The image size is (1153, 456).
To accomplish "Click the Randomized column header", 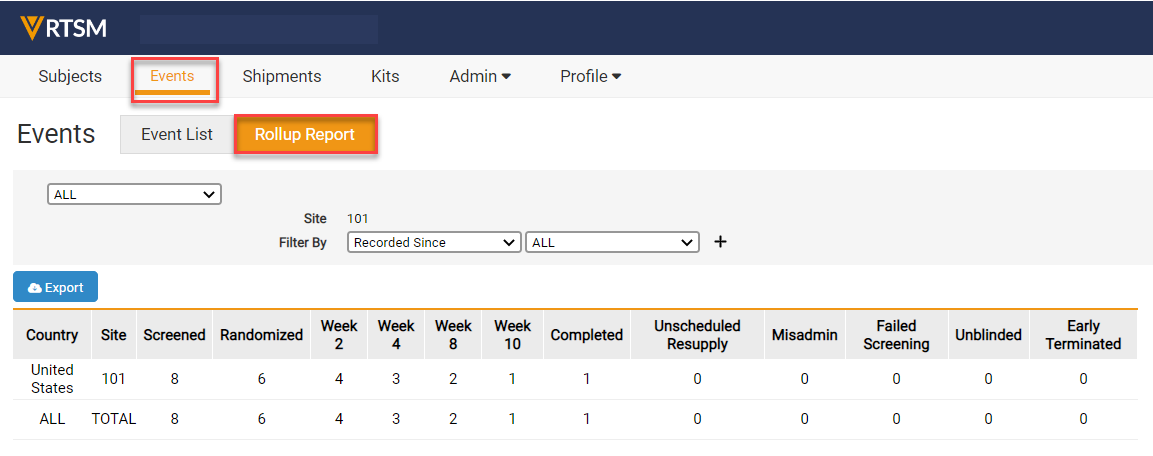I will pyautogui.click(x=261, y=335).
